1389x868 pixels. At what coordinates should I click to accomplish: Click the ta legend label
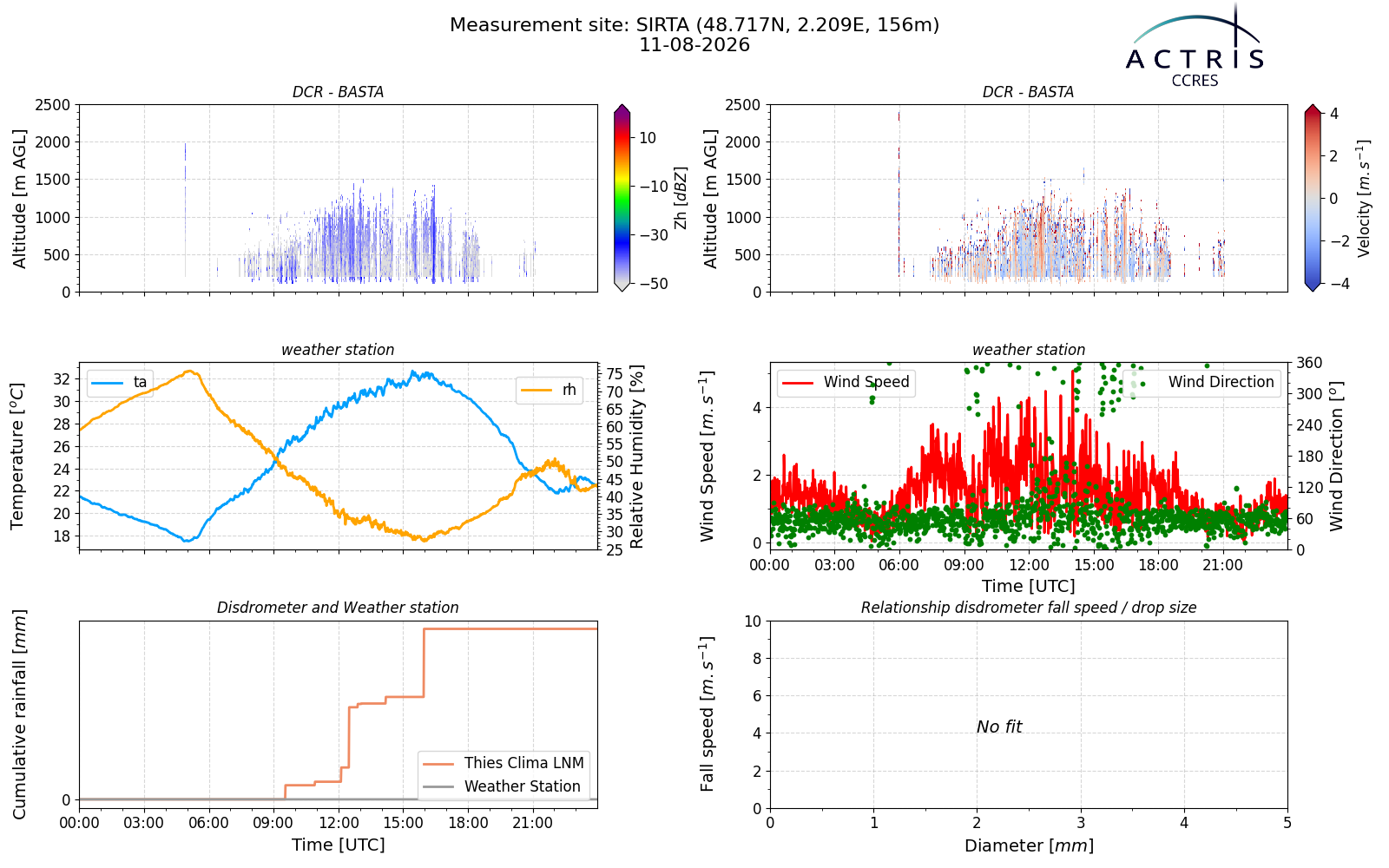pyautogui.click(x=140, y=383)
